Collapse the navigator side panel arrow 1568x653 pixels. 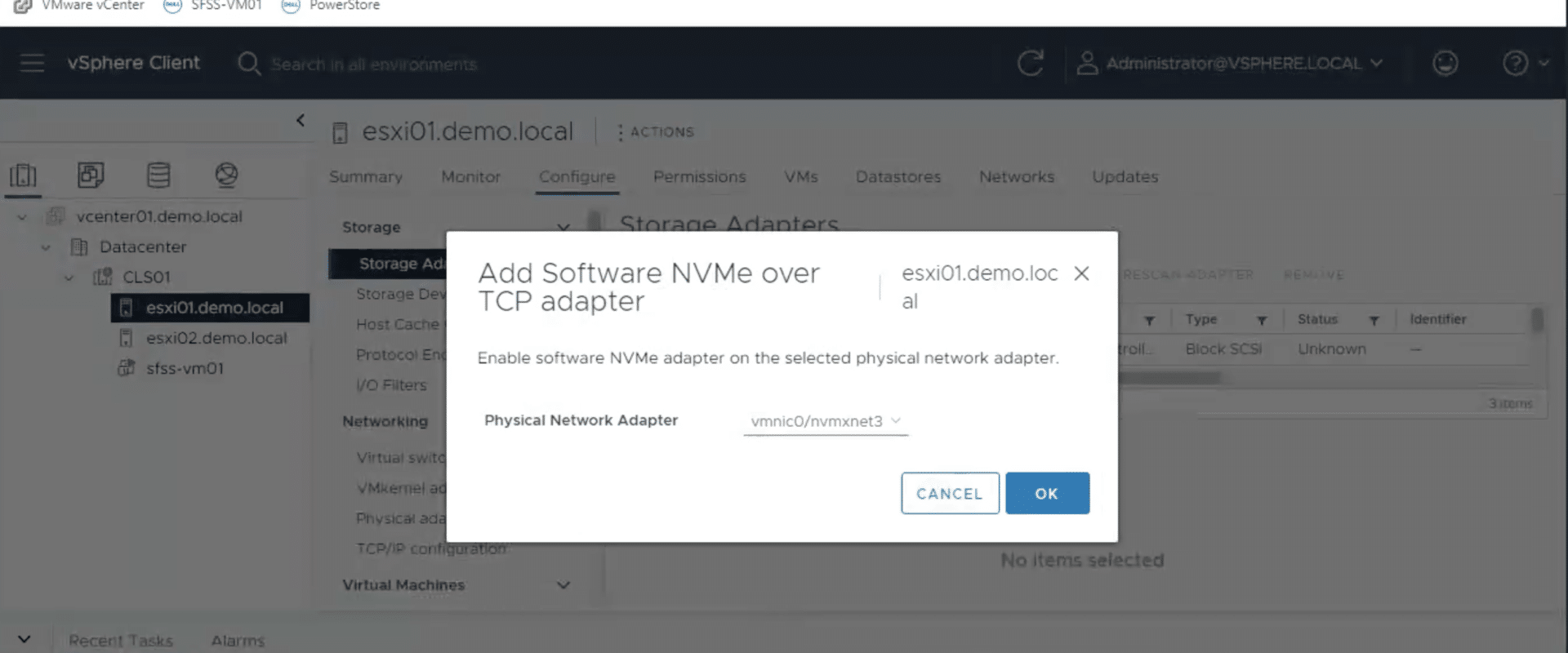pyautogui.click(x=301, y=120)
